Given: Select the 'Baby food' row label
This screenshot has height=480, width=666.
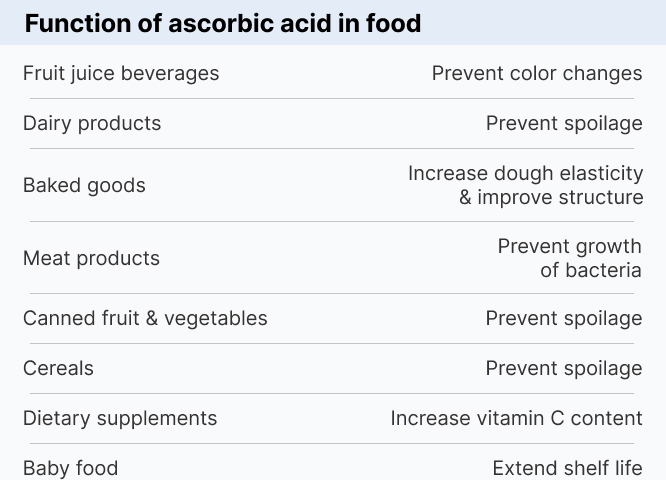Looking at the screenshot, I should click(70, 468).
